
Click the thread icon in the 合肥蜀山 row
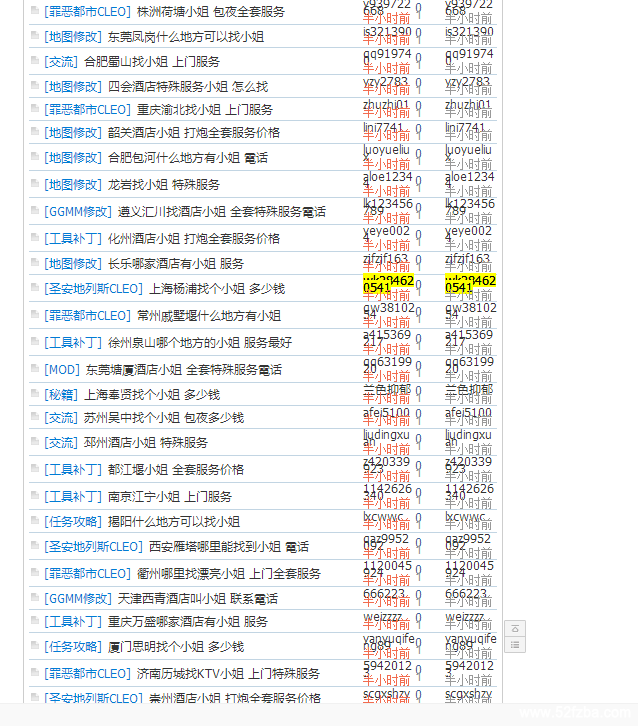point(34,60)
